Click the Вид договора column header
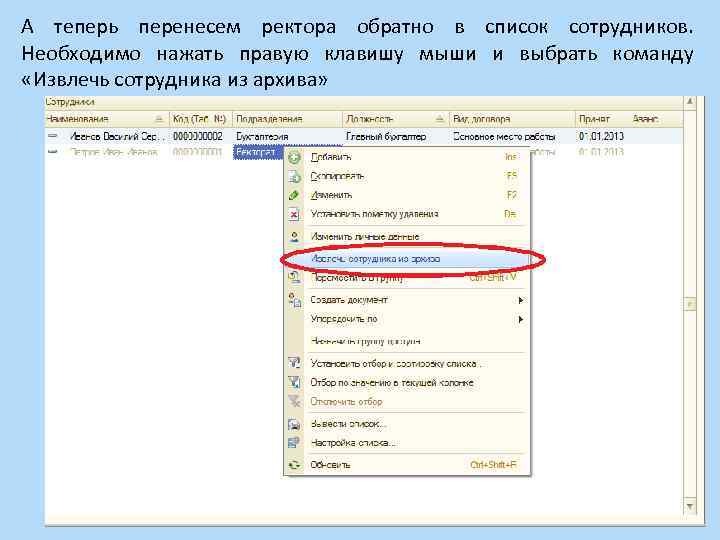Image resolution: width=720 pixels, height=540 pixels. 512,119
